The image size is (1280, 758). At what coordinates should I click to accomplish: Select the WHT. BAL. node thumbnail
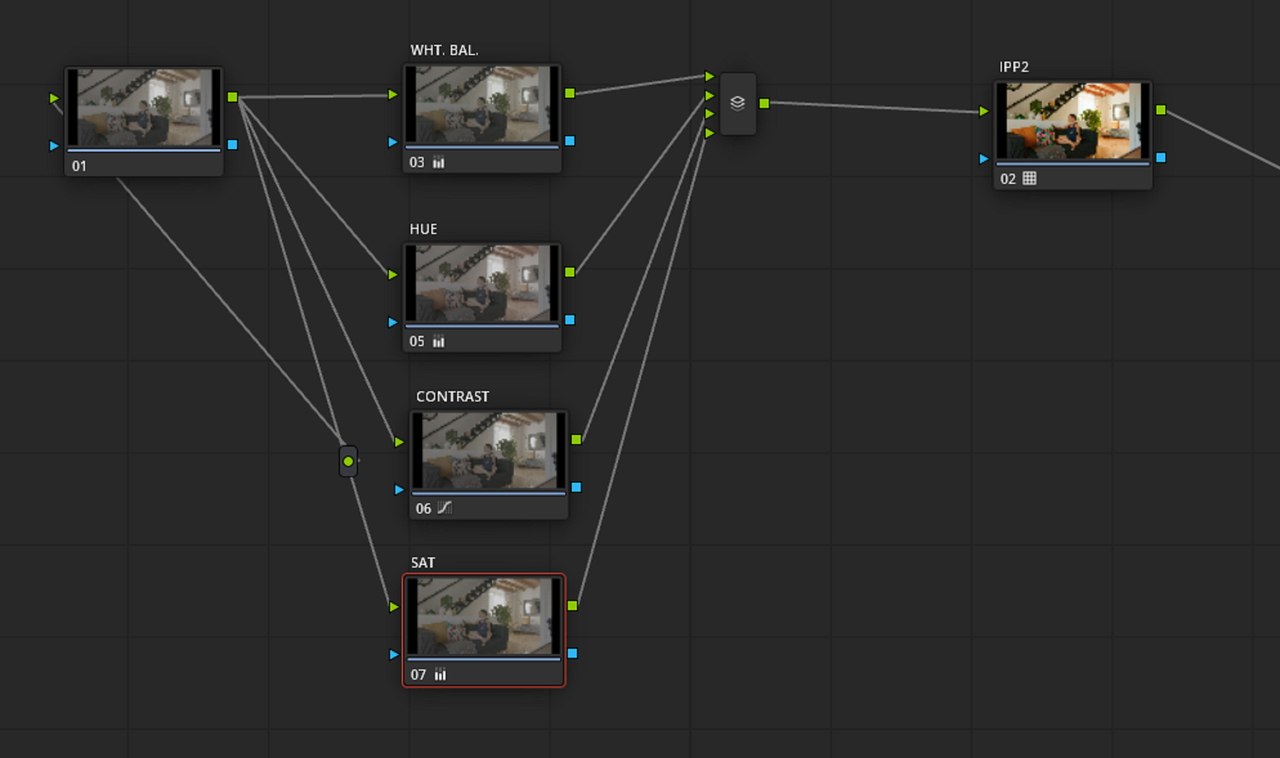point(482,105)
